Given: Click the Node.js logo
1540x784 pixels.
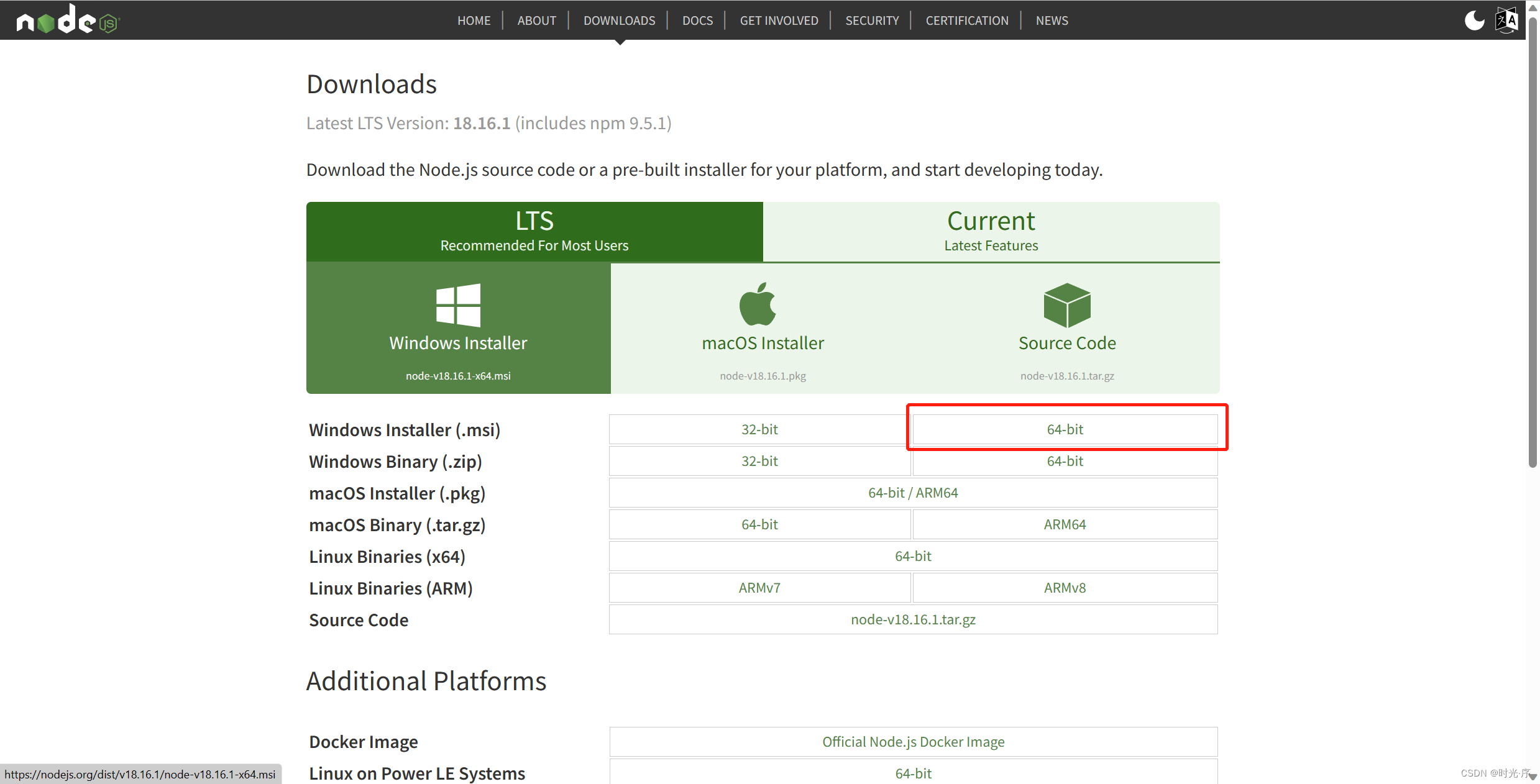Looking at the screenshot, I should [x=67, y=20].
